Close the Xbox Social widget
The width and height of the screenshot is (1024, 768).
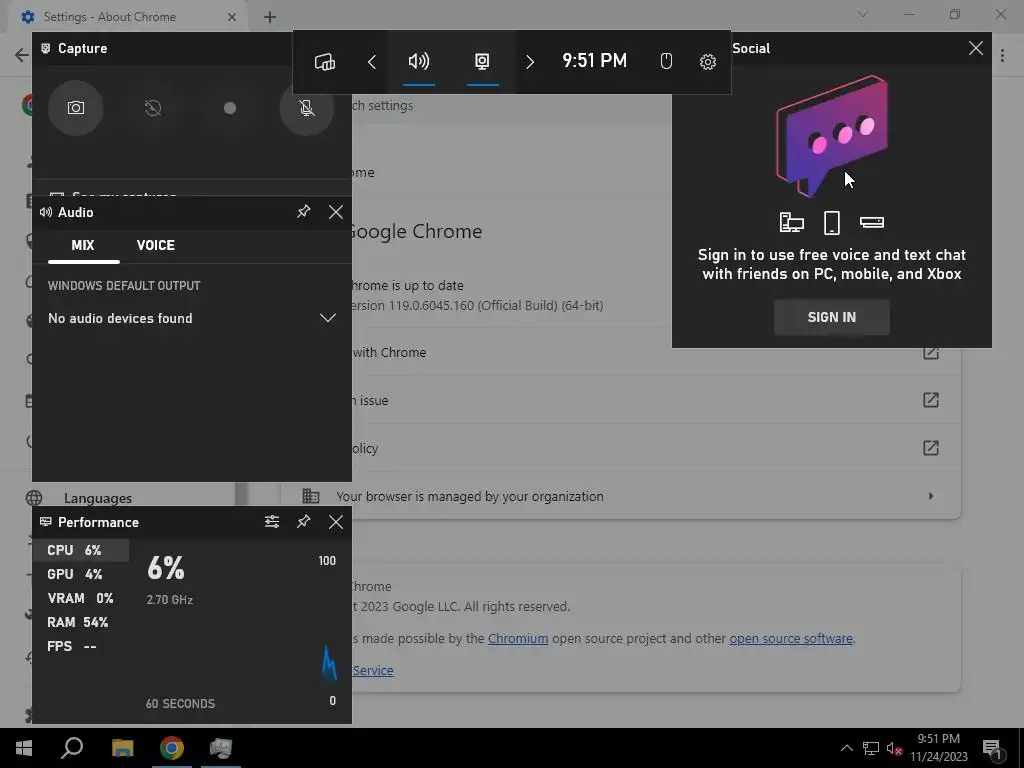976,48
